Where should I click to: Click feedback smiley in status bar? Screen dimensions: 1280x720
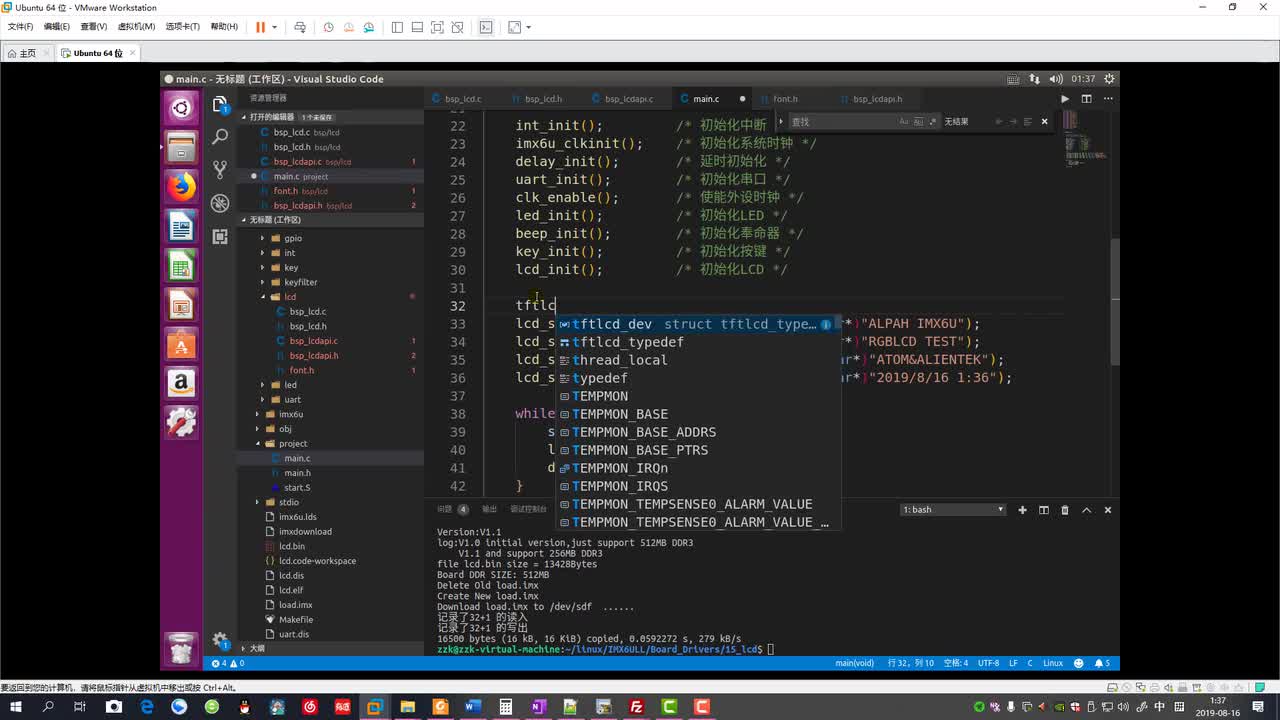click(x=1078, y=663)
